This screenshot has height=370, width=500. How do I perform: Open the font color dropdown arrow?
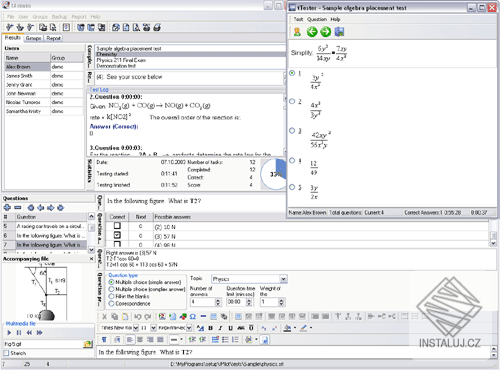click(295, 328)
